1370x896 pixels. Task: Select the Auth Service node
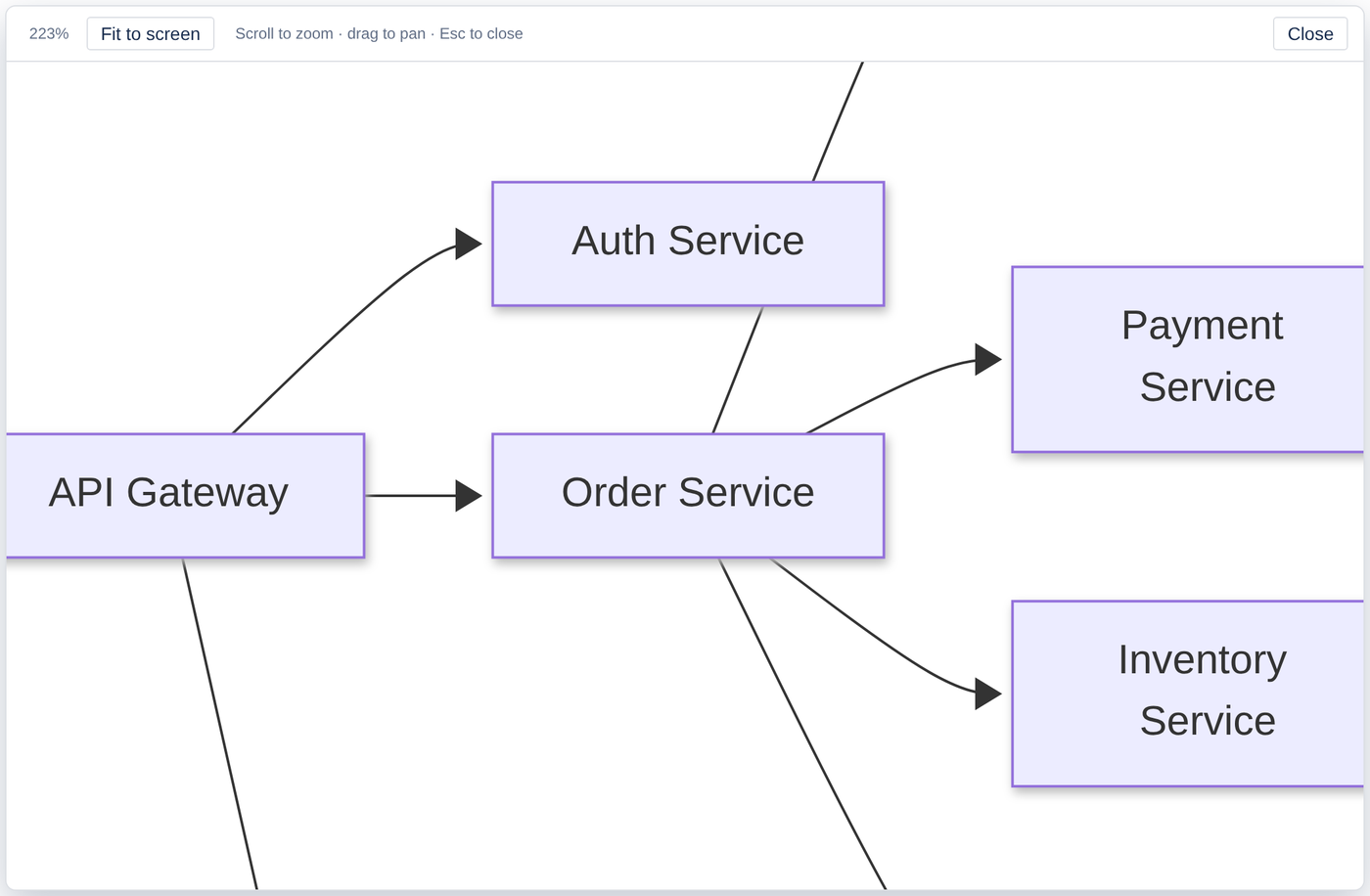[x=688, y=244]
